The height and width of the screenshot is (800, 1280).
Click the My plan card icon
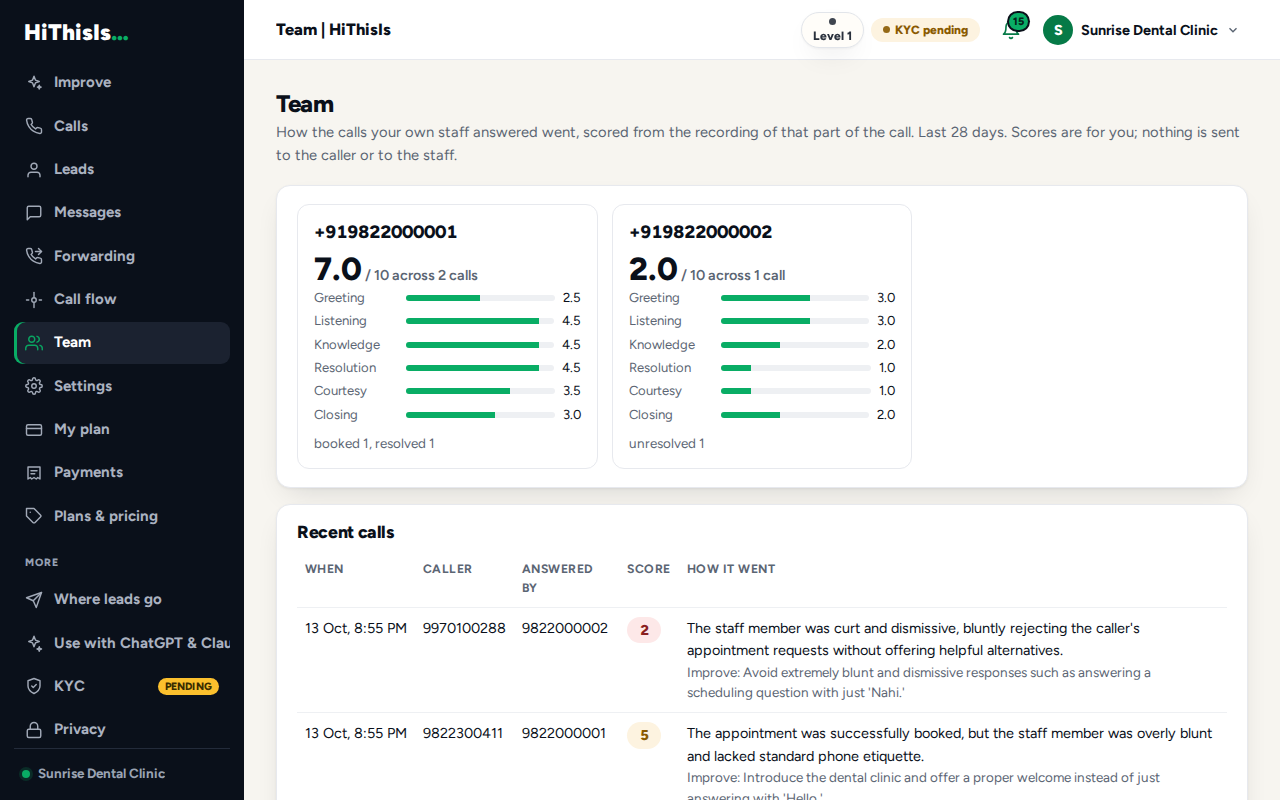click(x=34, y=429)
